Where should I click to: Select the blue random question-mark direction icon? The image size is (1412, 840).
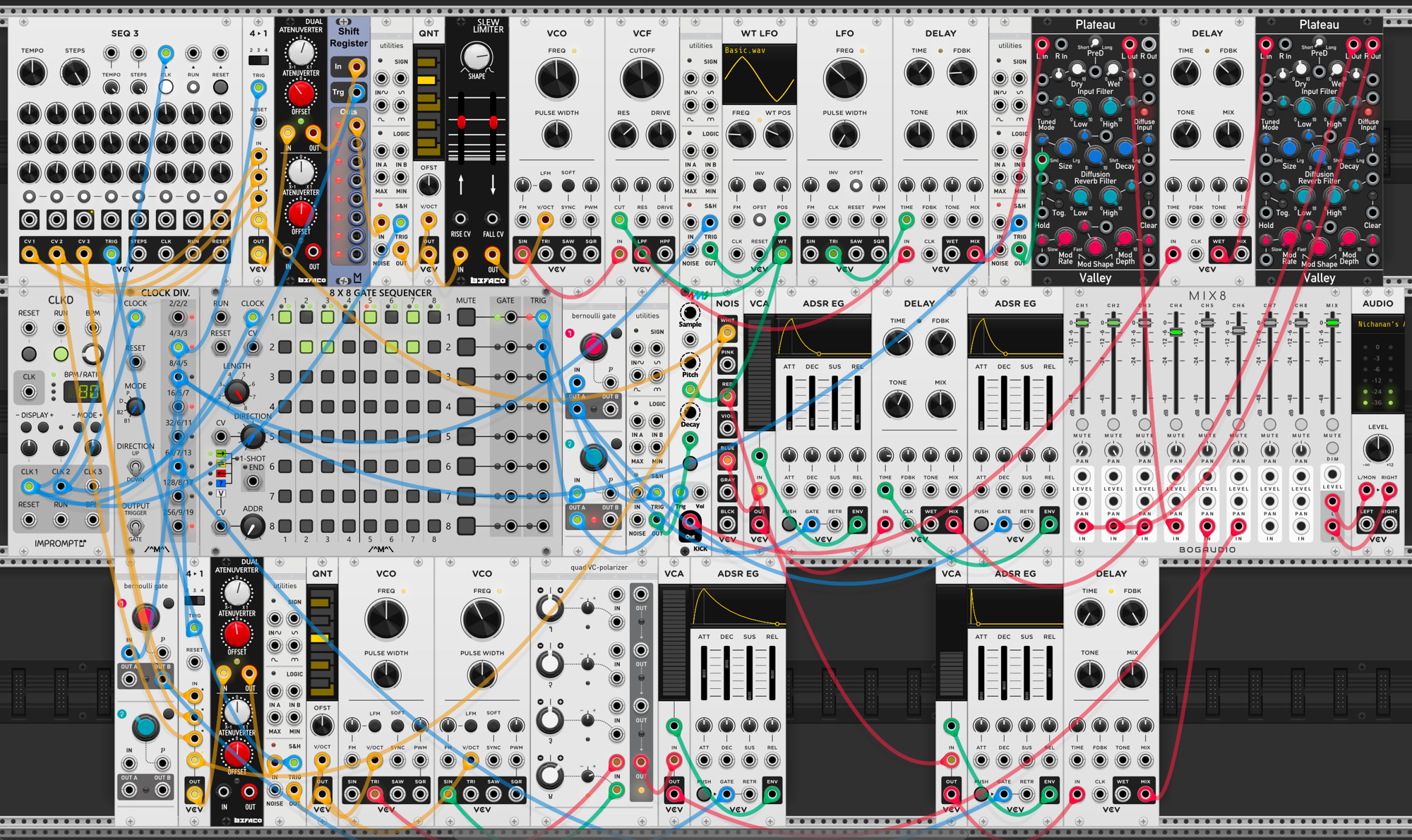click(221, 484)
